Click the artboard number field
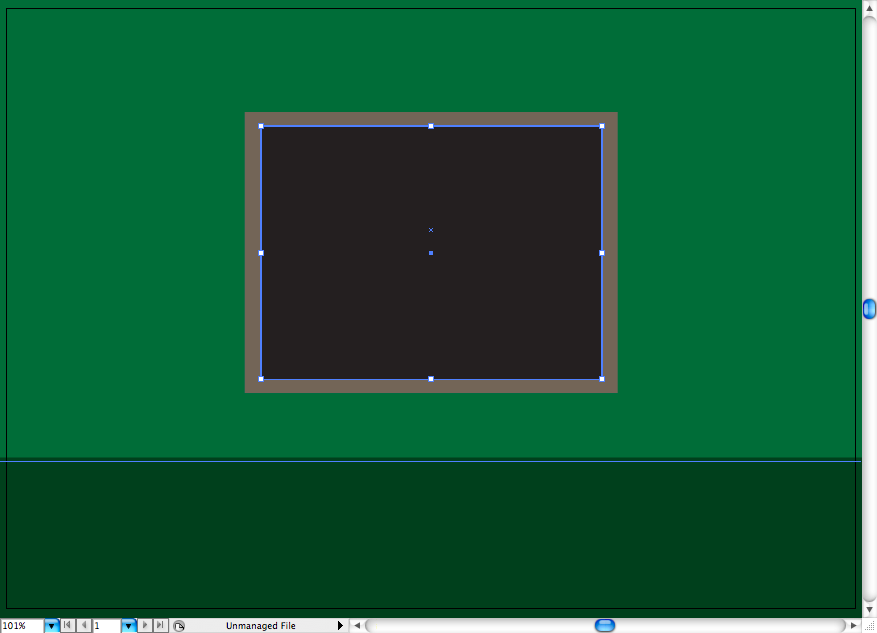 tap(106, 626)
